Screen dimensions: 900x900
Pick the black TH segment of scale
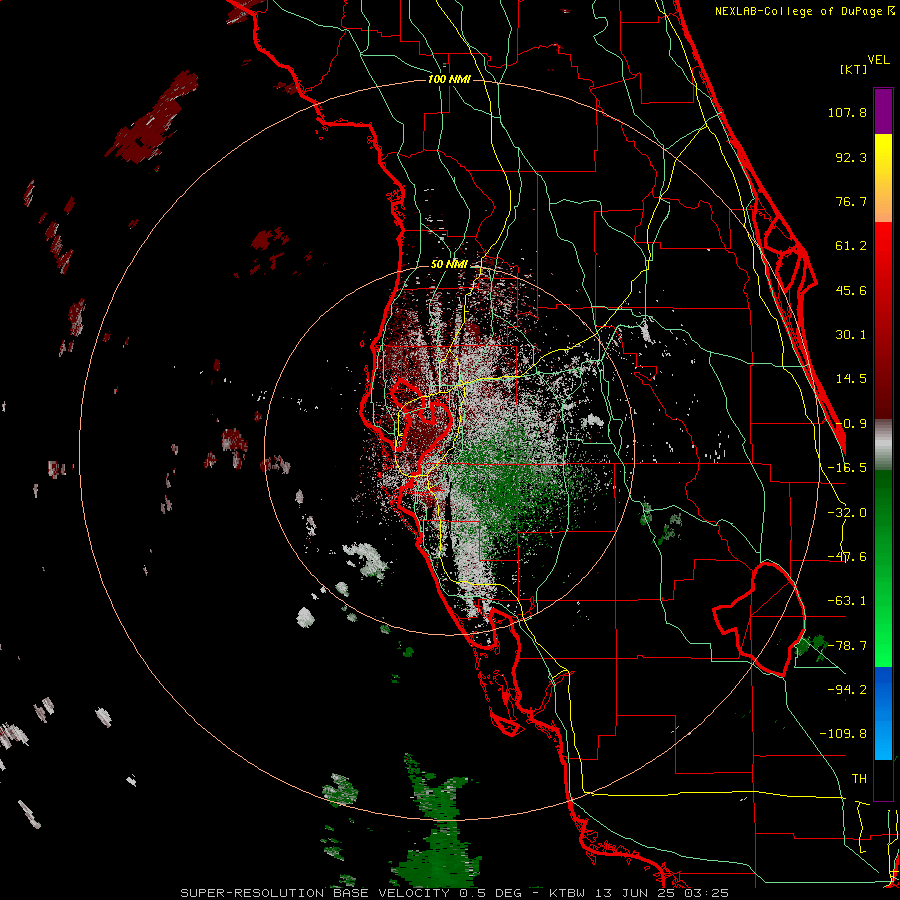pyautogui.click(x=883, y=779)
